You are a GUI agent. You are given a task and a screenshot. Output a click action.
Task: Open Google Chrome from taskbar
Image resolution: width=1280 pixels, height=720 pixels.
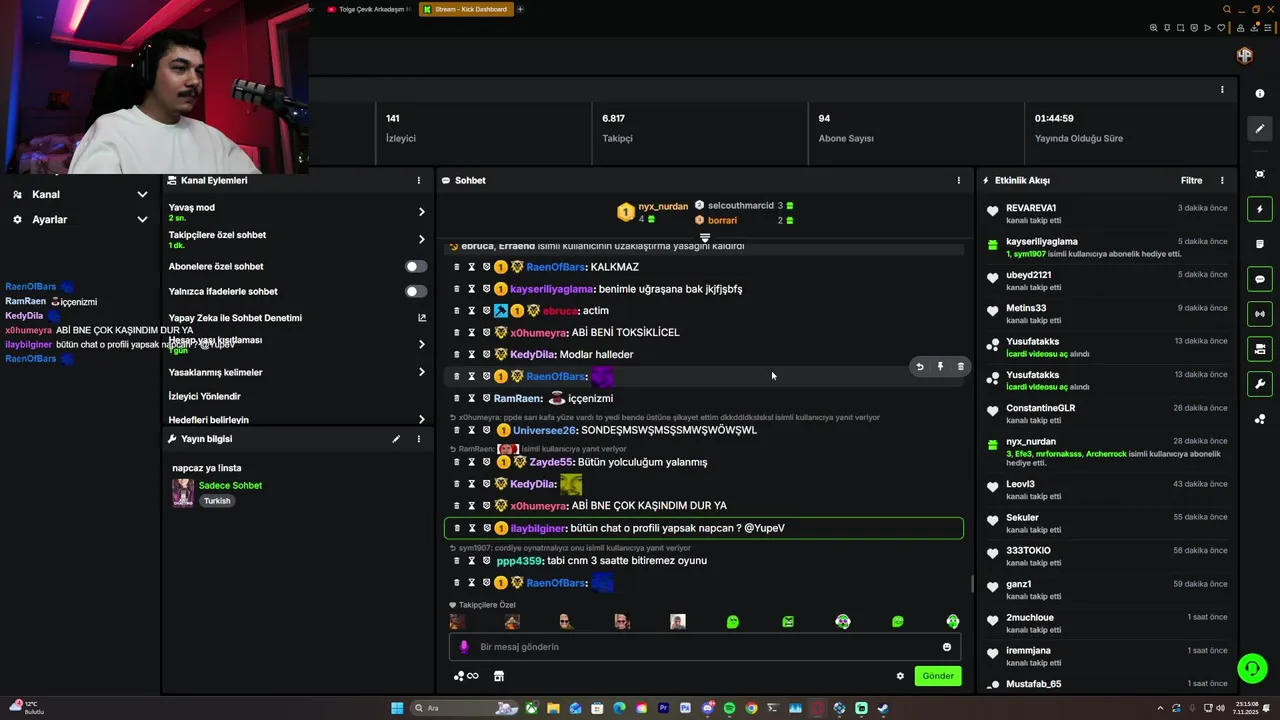751,708
